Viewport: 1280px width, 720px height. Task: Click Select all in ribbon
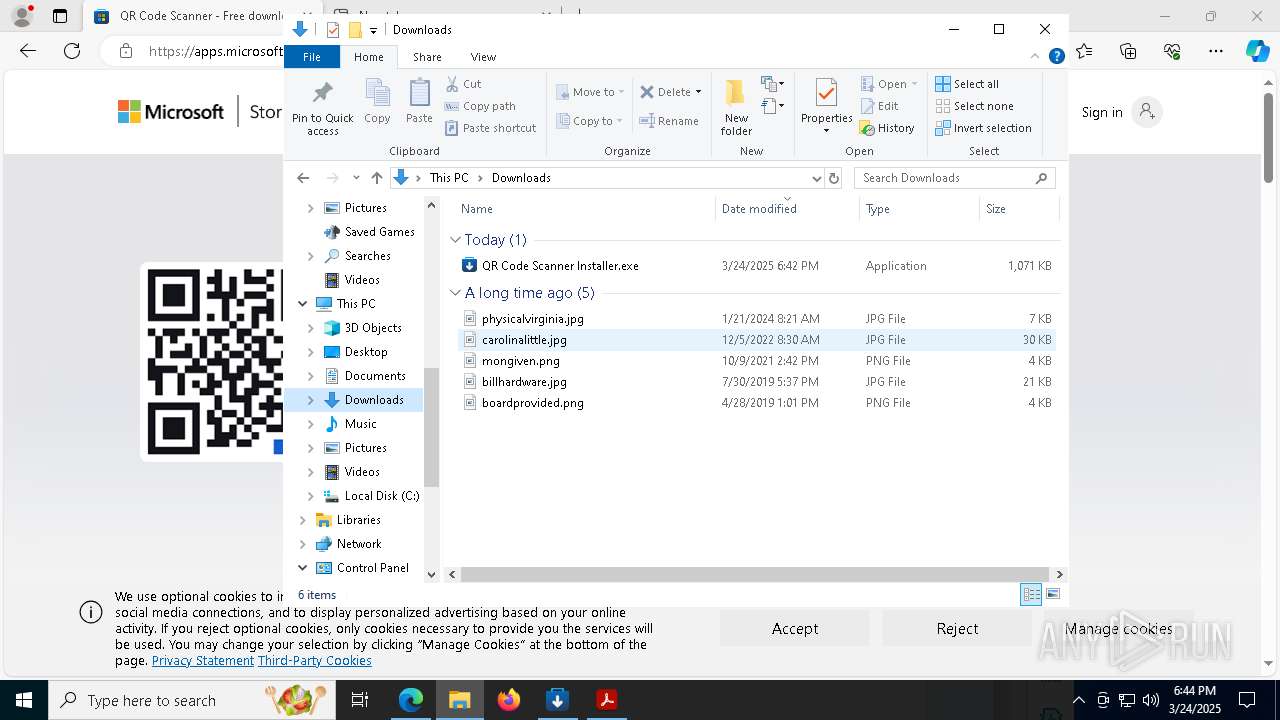click(x=967, y=84)
